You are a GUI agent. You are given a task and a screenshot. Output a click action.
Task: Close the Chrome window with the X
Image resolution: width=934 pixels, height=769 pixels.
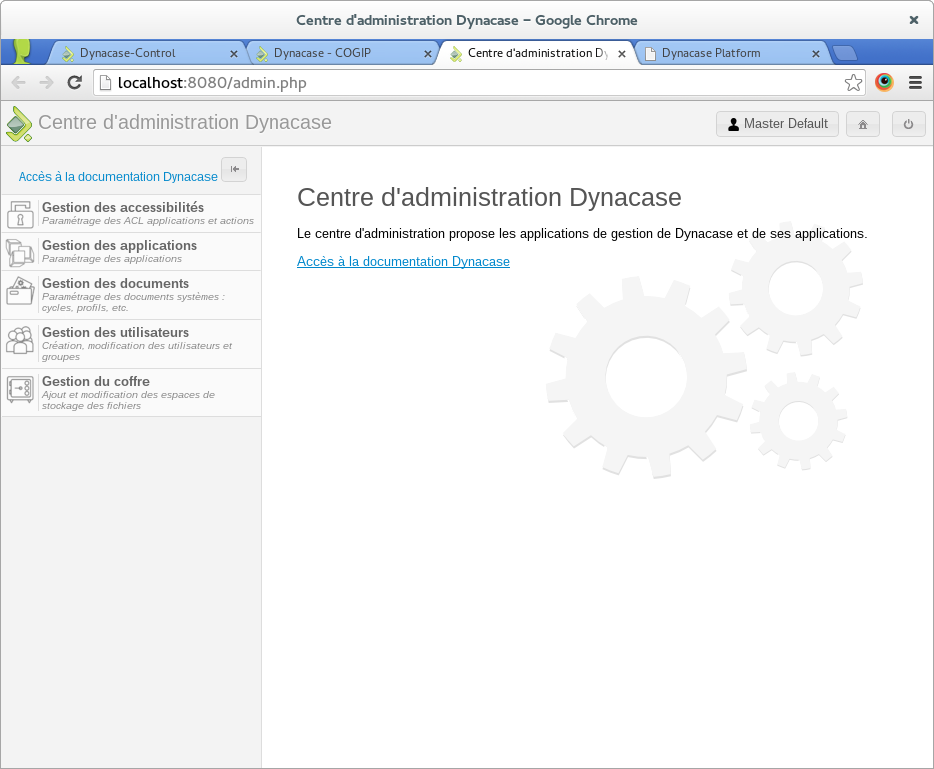point(914,20)
